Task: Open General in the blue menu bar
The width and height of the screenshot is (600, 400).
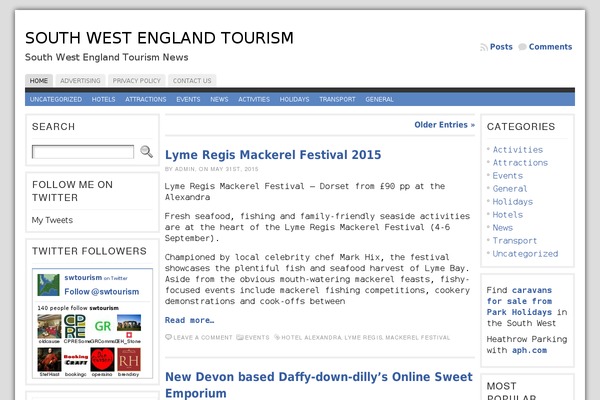Action: (x=380, y=100)
